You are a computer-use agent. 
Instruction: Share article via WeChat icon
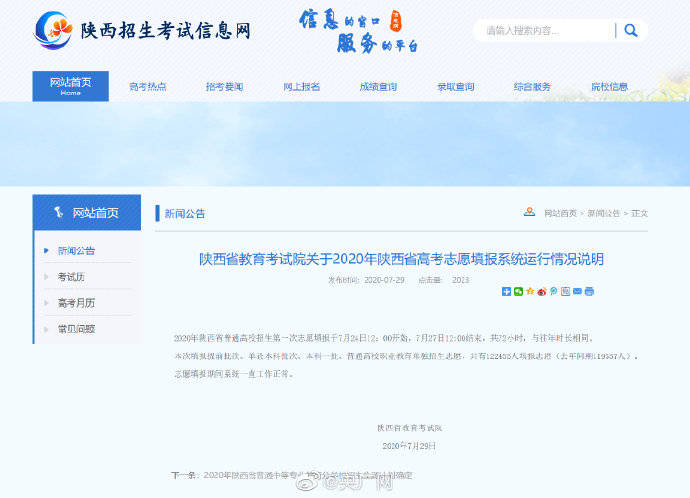[x=518, y=291]
